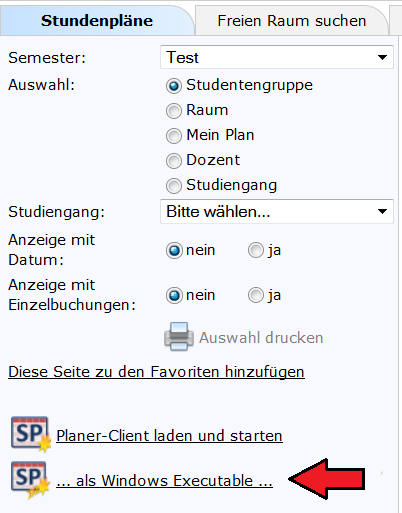The image size is (402, 513).
Task: Choose the Mein Plan option
Action: [x=174, y=136]
